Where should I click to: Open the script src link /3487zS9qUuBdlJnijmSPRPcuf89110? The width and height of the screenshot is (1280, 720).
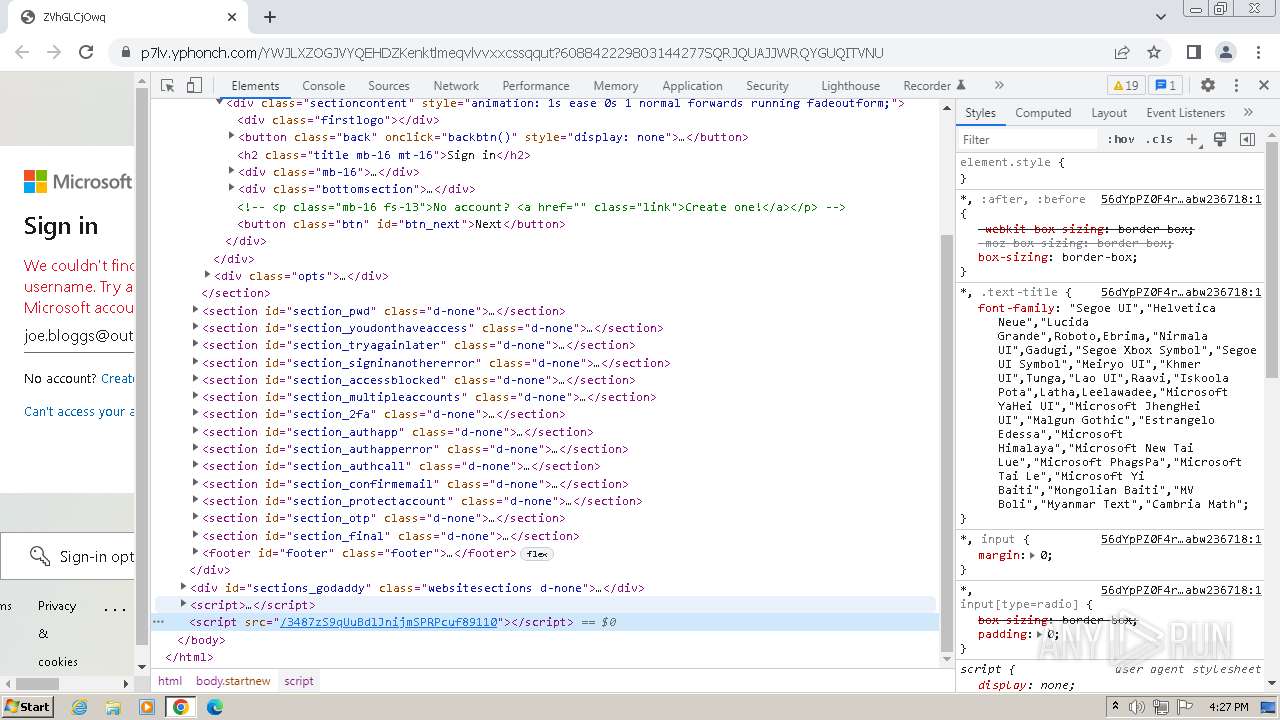point(388,622)
